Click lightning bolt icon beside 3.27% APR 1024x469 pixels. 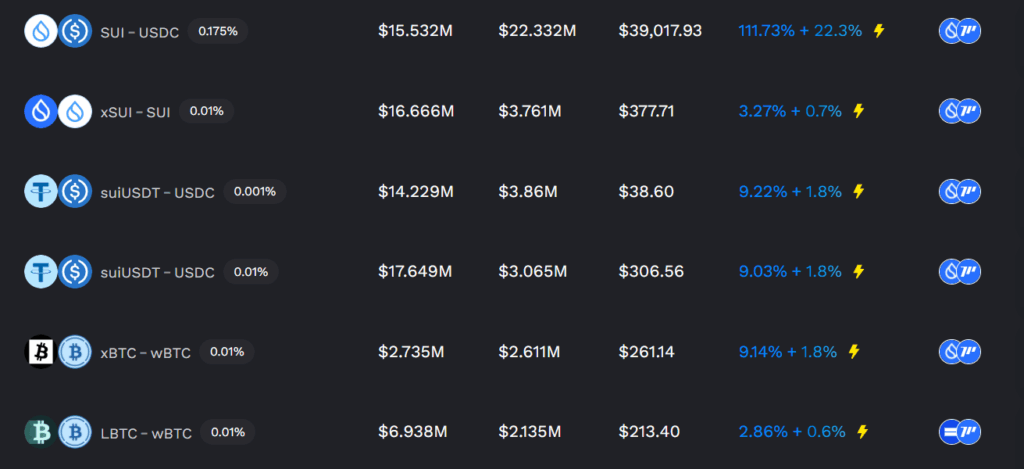coord(858,111)
